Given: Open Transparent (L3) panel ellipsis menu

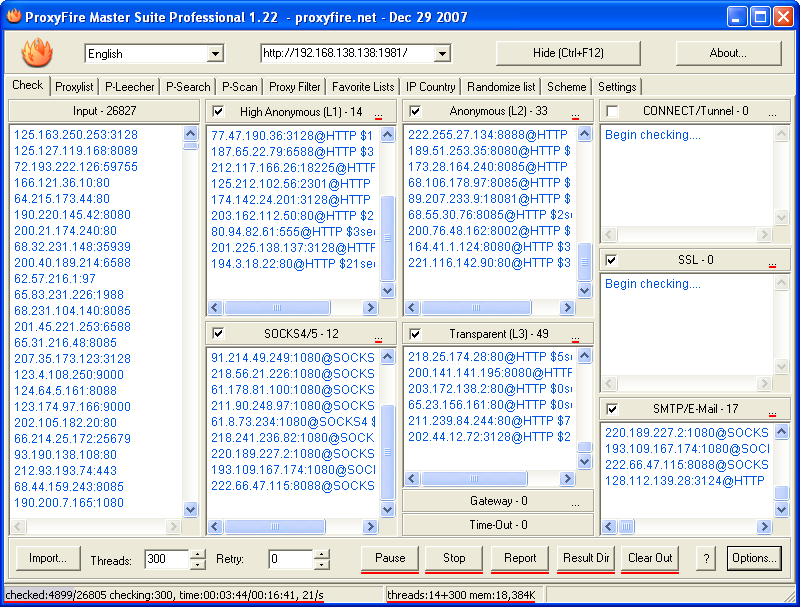Looking at the screenshot, I should 576,335.
